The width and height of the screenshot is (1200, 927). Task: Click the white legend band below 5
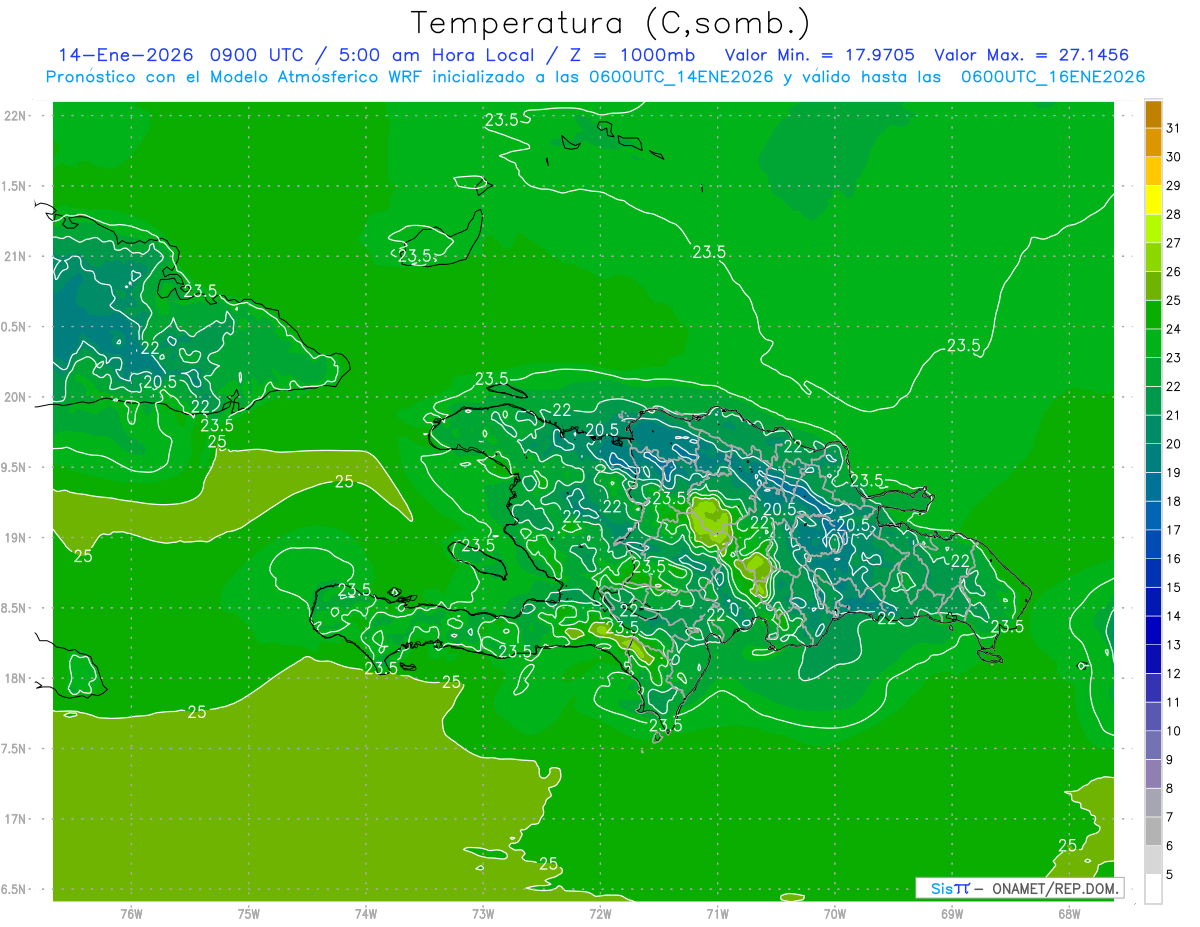(x=1154, y=889)
